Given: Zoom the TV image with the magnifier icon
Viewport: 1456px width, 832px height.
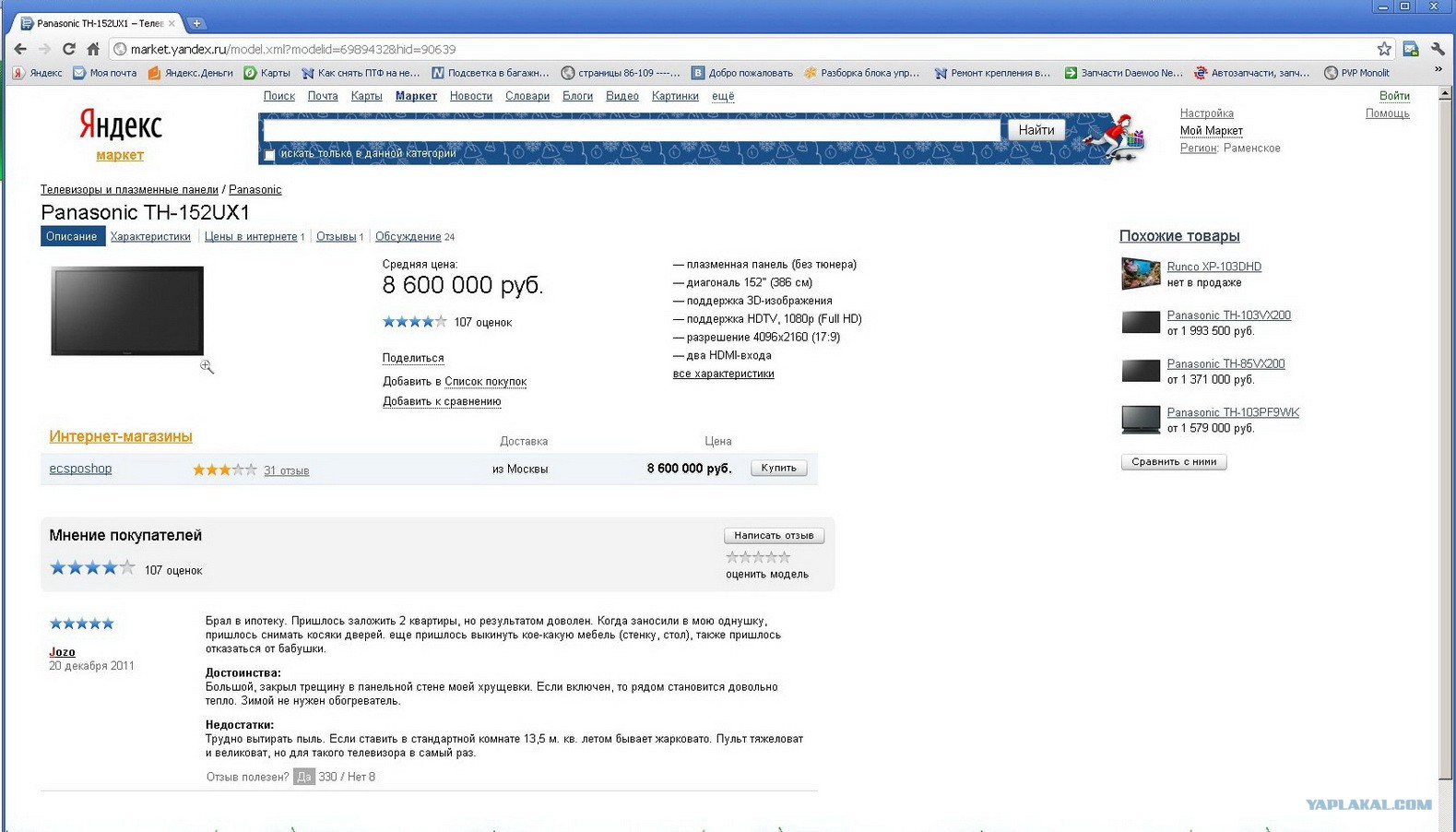Looking at the screenshot, I should (x=207, y=367).
